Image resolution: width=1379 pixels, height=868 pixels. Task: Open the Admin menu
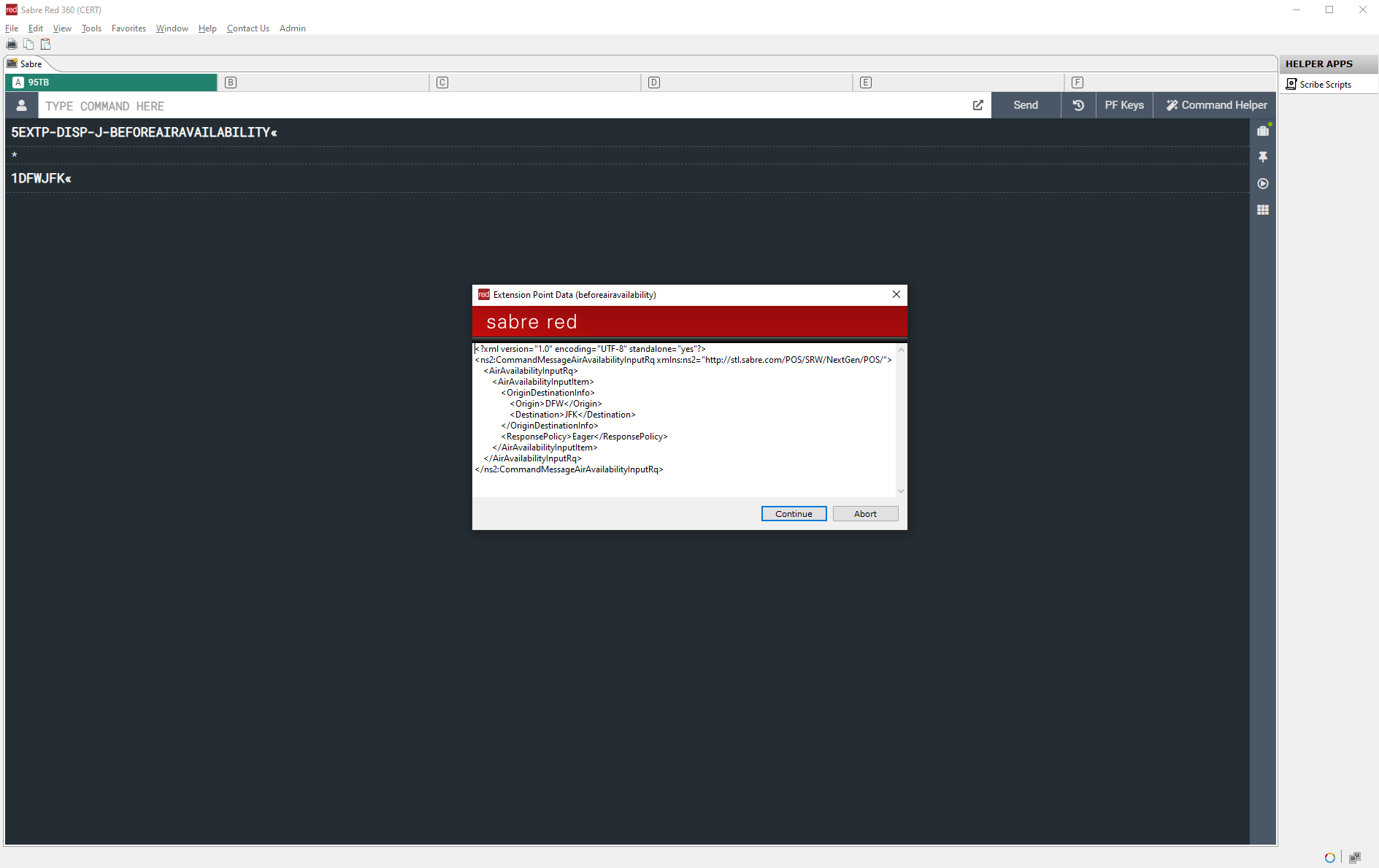coord(292,28)
